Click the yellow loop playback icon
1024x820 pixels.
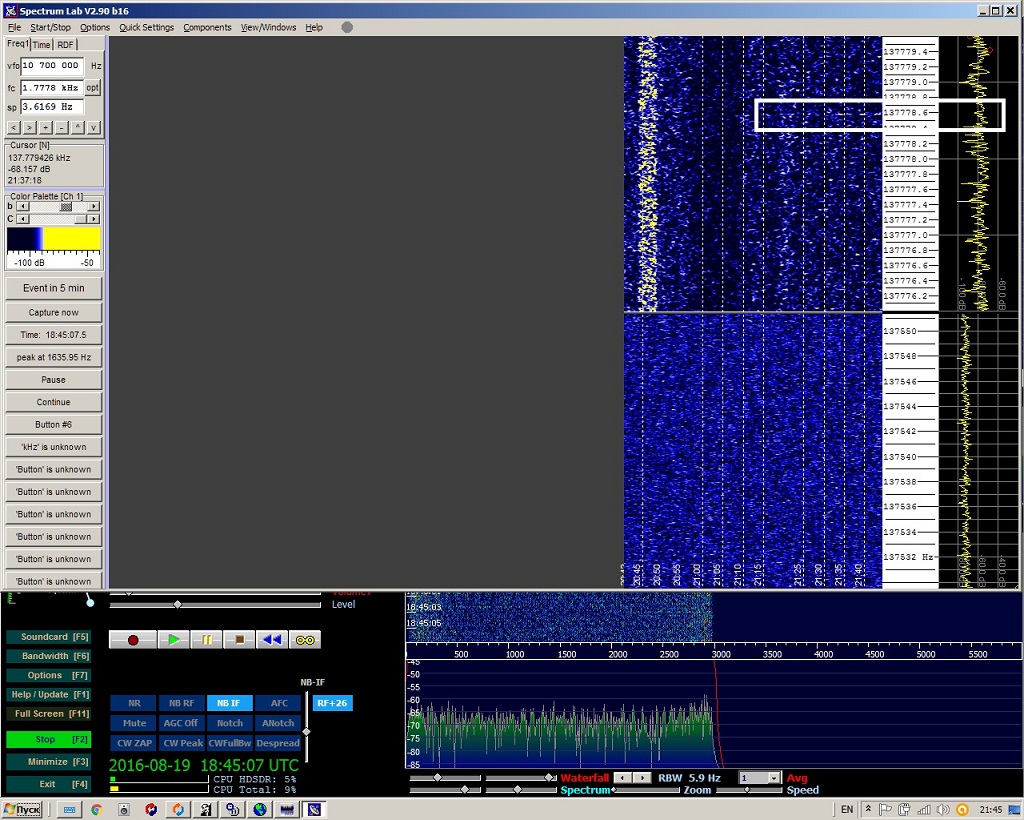pyautogui.click(x=305, y=640)
